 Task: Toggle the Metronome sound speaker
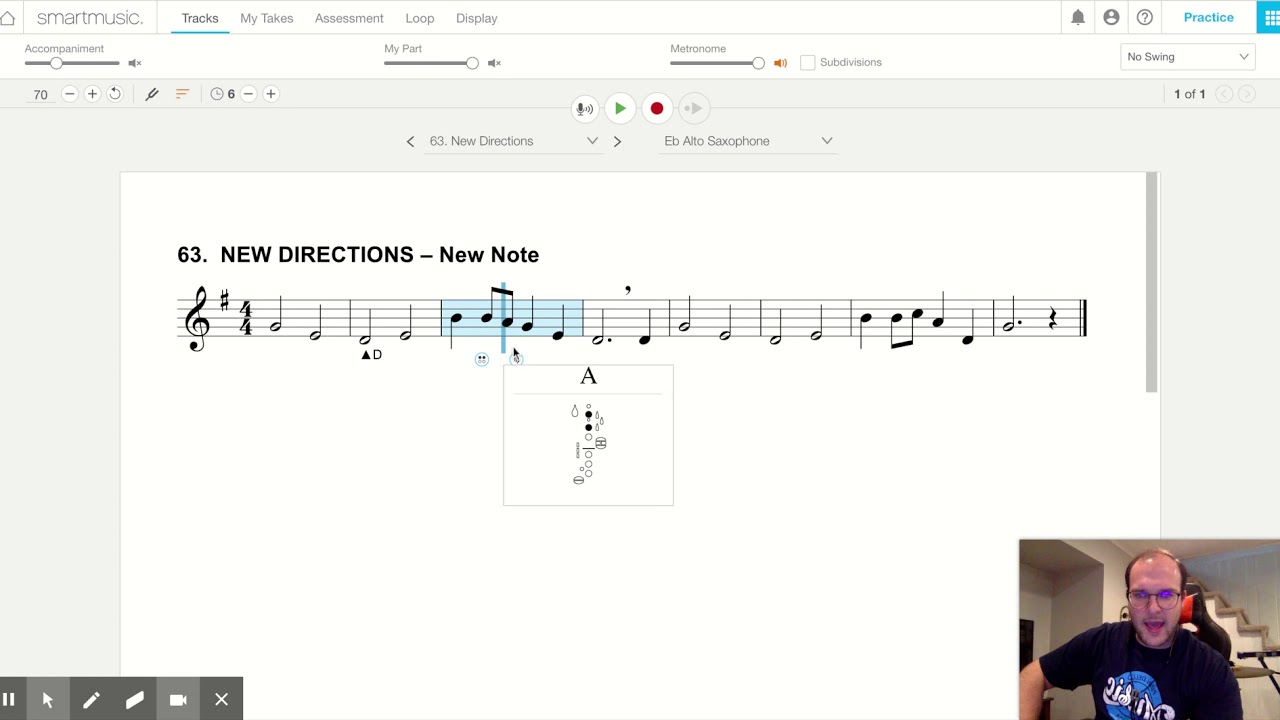[780, 63]
